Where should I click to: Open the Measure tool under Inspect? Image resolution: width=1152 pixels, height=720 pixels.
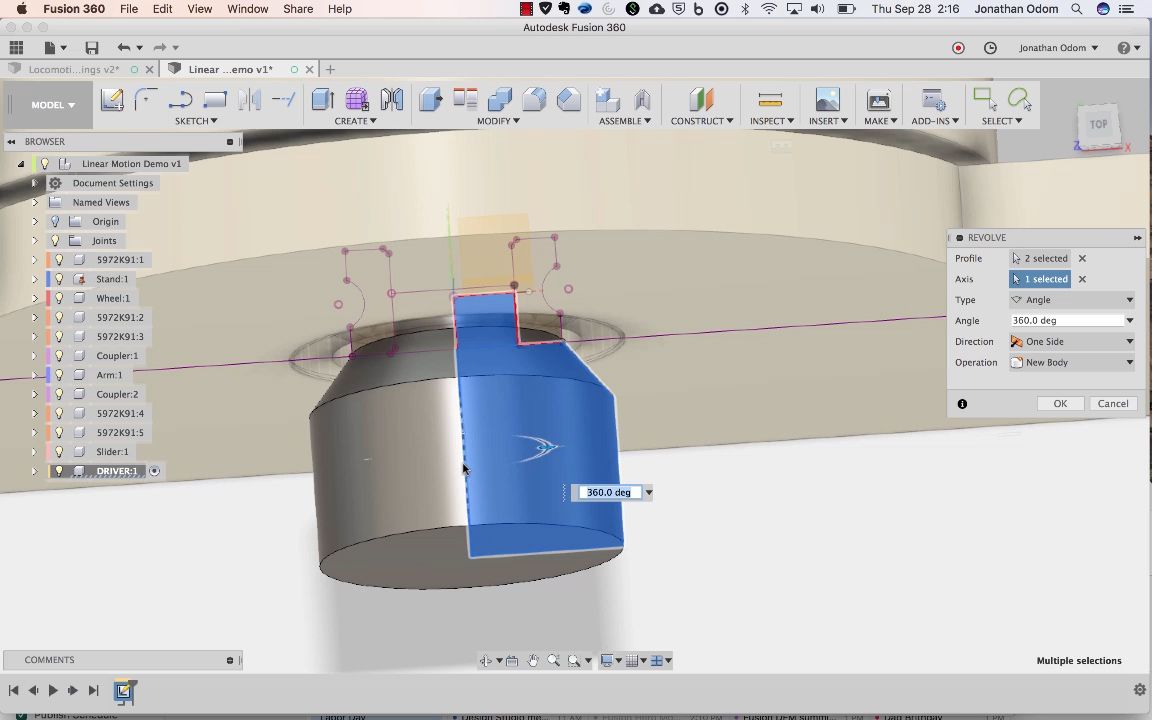click(x=770, y=99)
